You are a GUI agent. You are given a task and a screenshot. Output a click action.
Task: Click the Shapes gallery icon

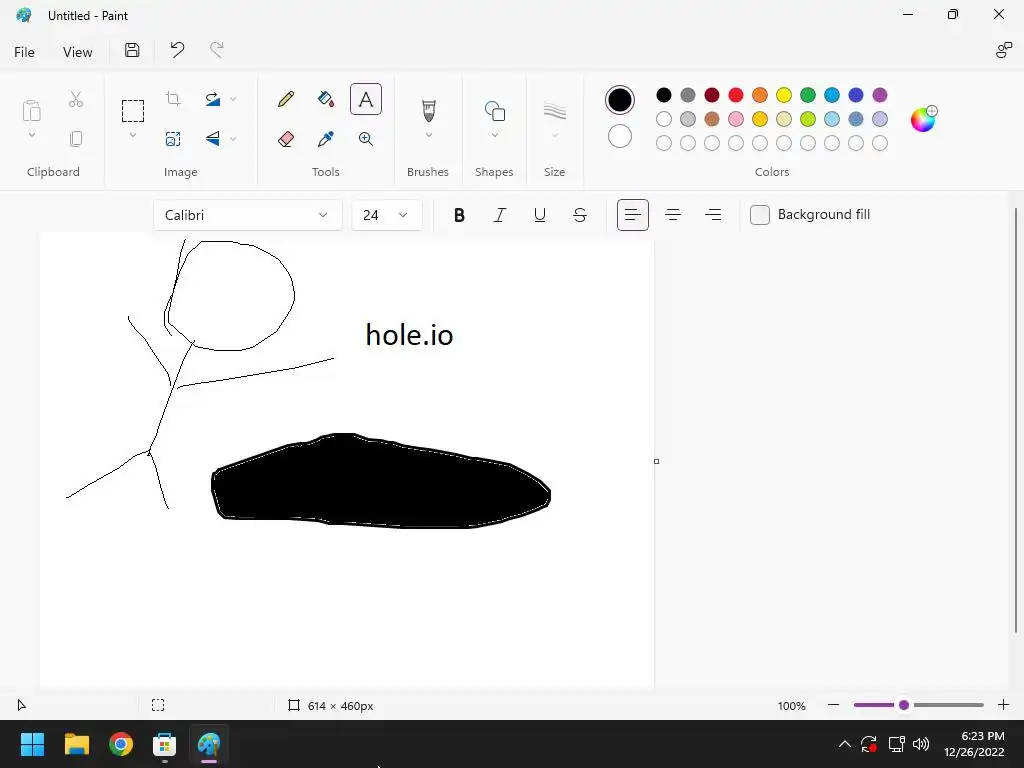click(494, 111)
